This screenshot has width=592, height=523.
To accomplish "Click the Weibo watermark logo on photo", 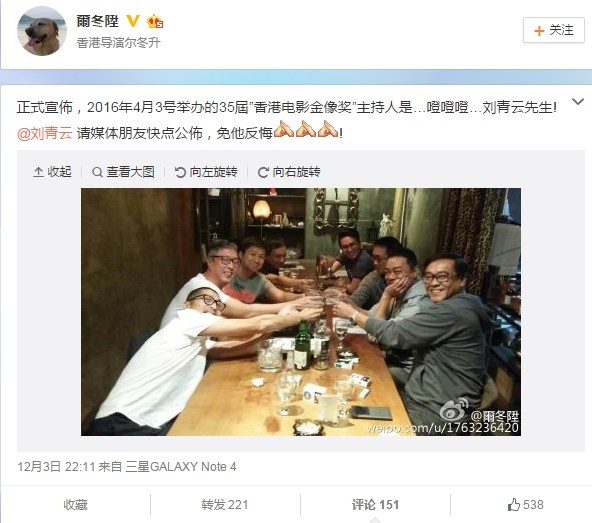I will 454,410.
